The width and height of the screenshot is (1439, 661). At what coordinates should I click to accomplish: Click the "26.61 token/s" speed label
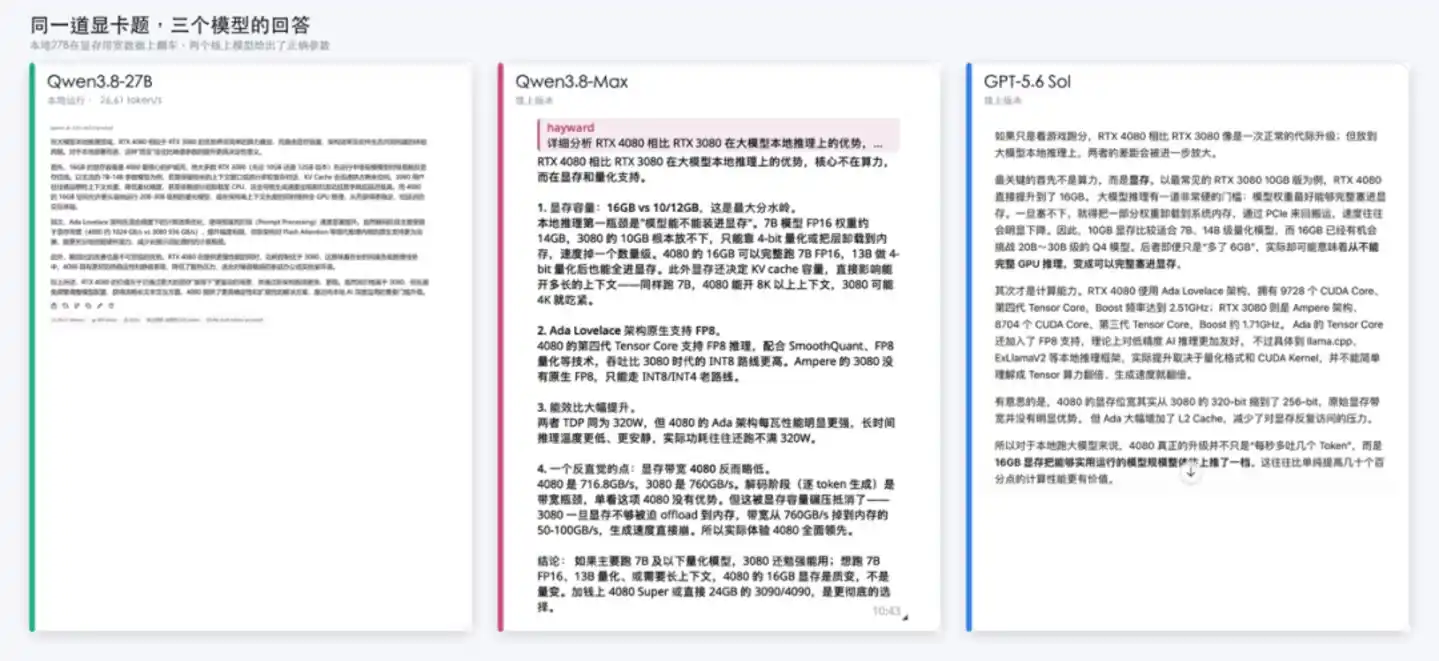pyautogui.click(x=131, y=101)
